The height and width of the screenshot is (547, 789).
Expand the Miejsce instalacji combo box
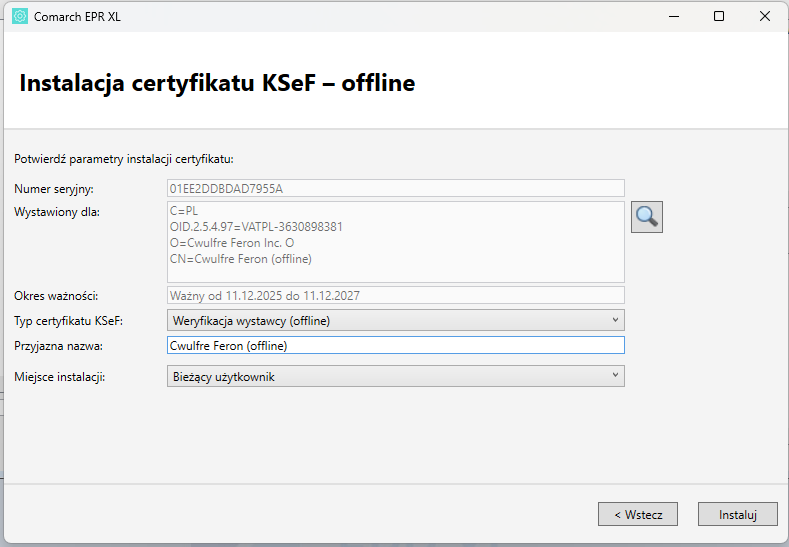coord(395,376)
